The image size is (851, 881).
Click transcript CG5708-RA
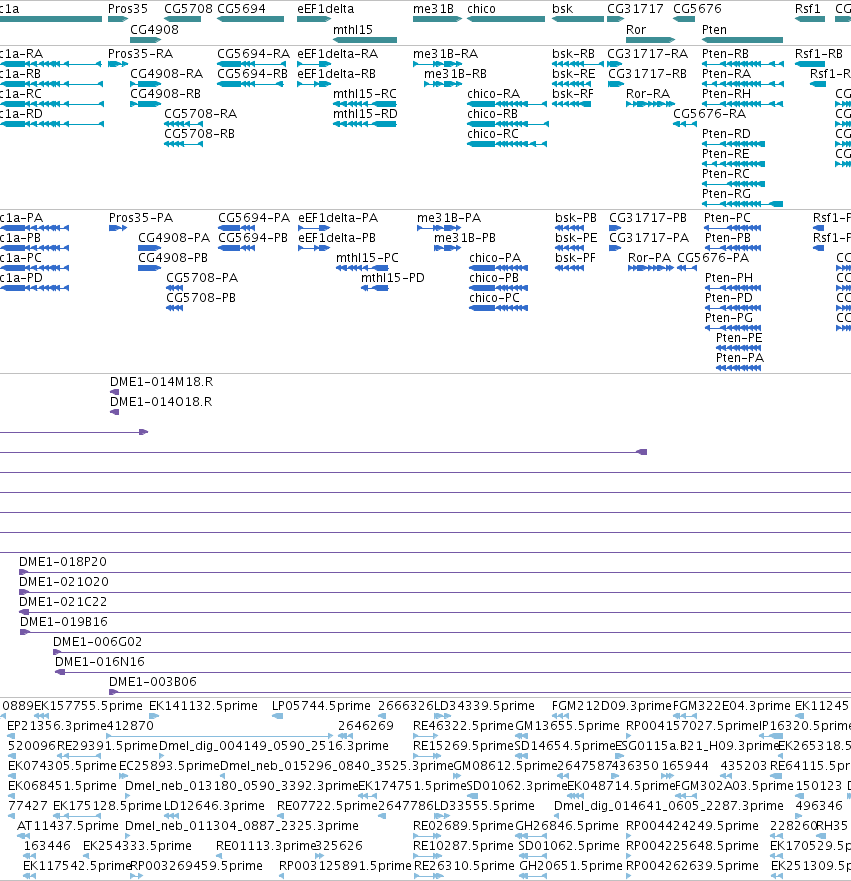[x=201, y=114]
